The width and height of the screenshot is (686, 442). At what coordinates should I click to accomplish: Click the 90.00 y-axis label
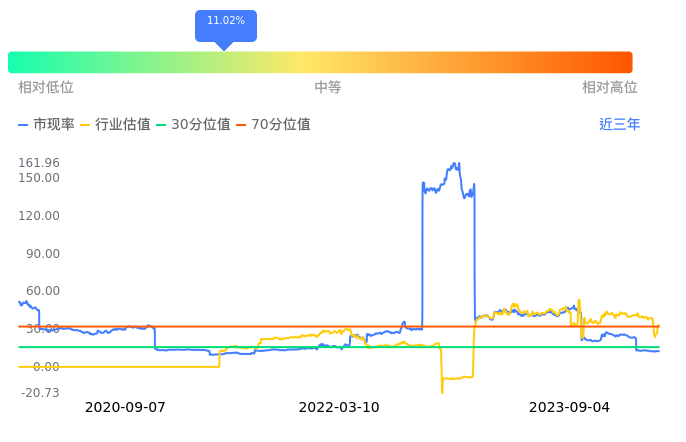pyautogui.click(x=43, y=254)
